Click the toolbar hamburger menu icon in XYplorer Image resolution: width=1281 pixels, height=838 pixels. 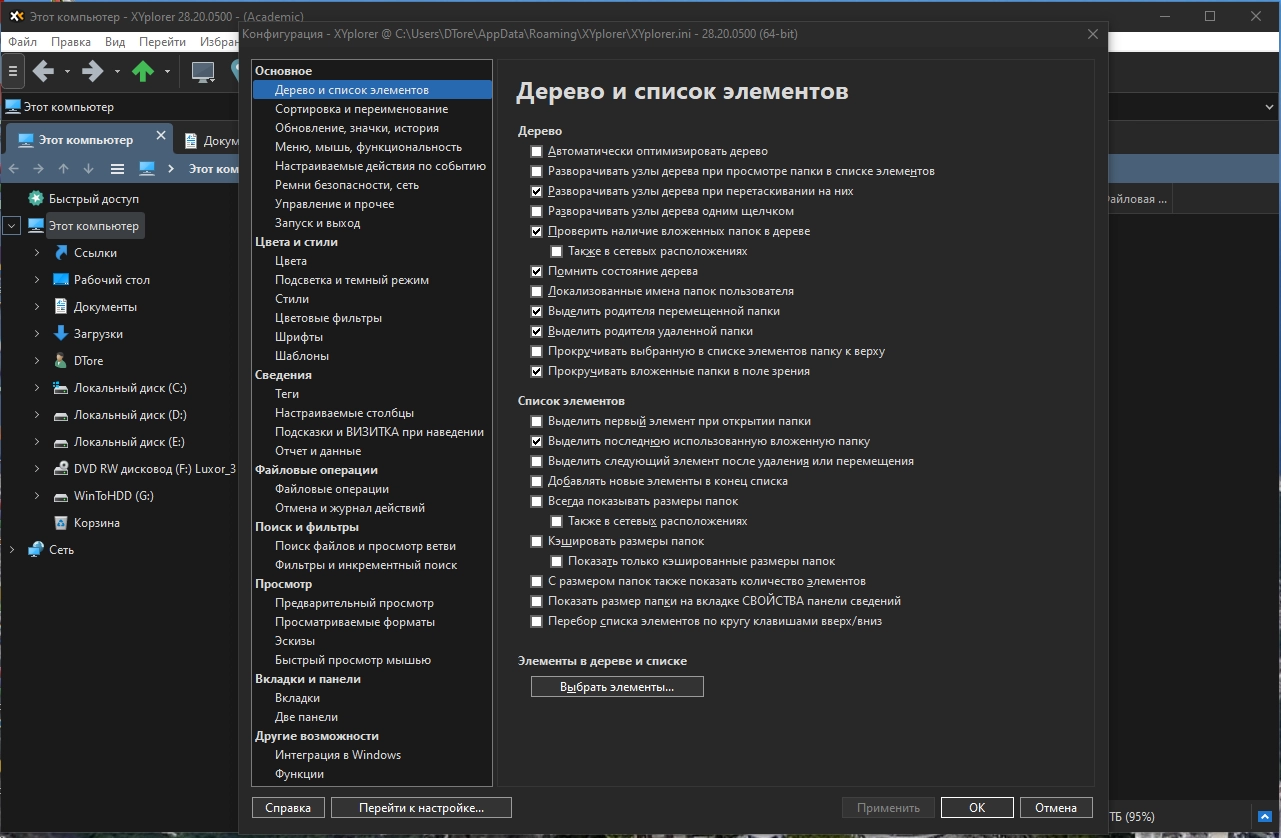[13, 72]
